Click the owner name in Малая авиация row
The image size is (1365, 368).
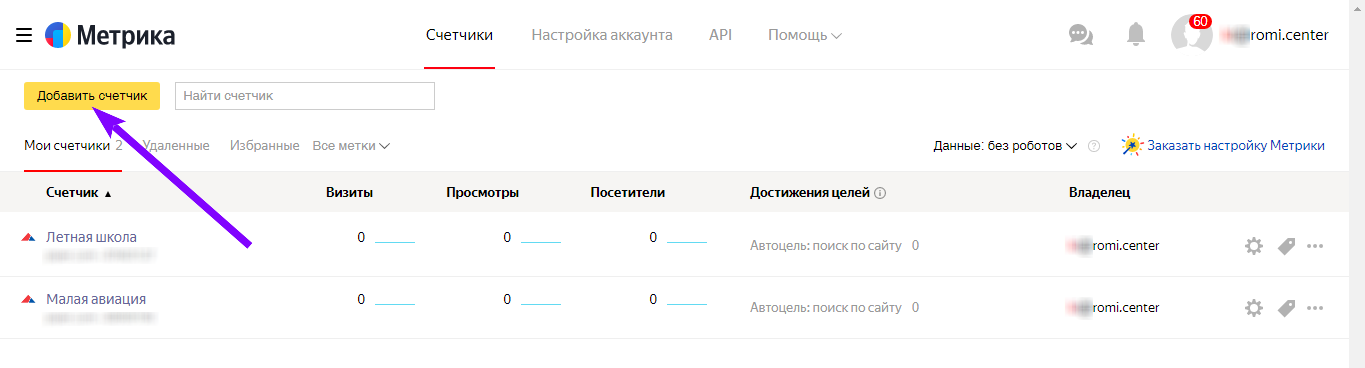pos(1113,308)
